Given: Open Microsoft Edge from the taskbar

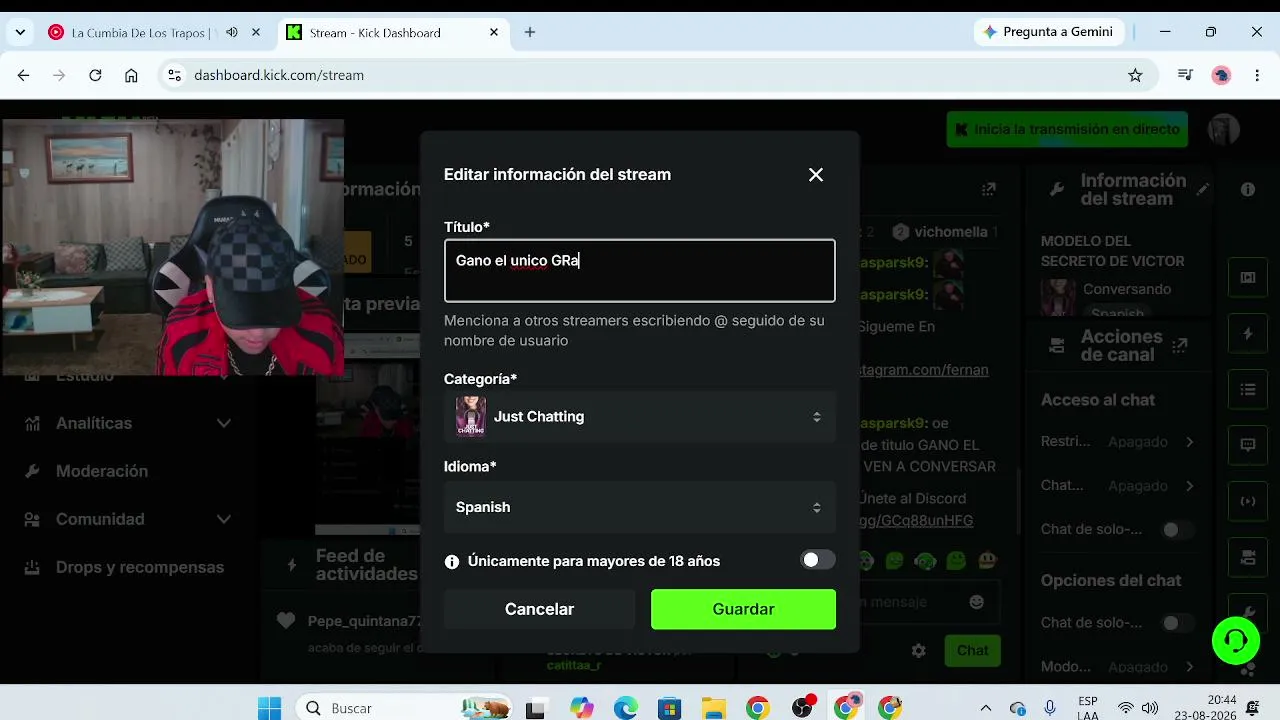Looking at the screenshot, I should [625, 708].
